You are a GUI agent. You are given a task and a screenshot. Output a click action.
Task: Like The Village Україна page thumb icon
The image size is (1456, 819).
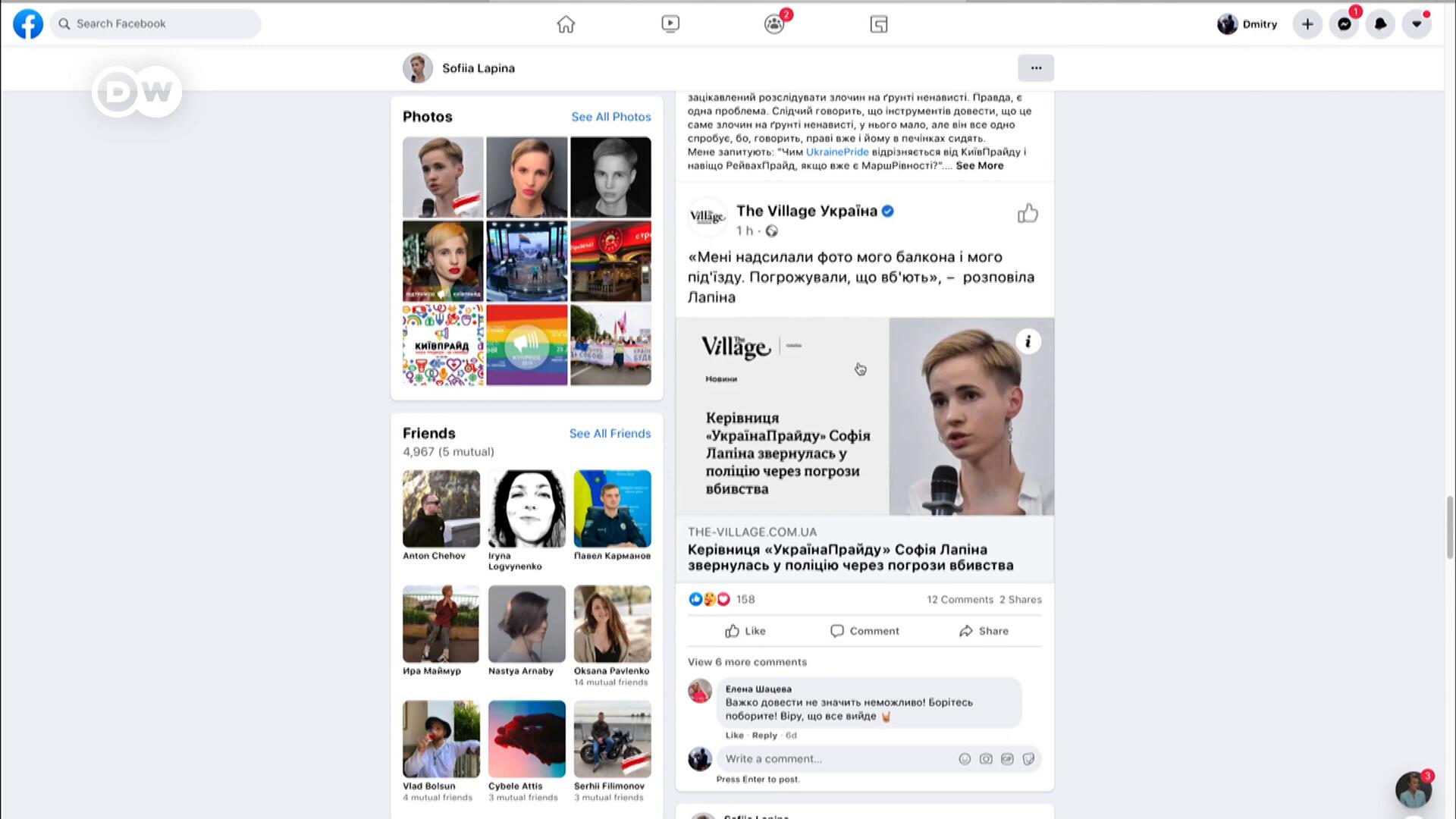point(1028,214)
